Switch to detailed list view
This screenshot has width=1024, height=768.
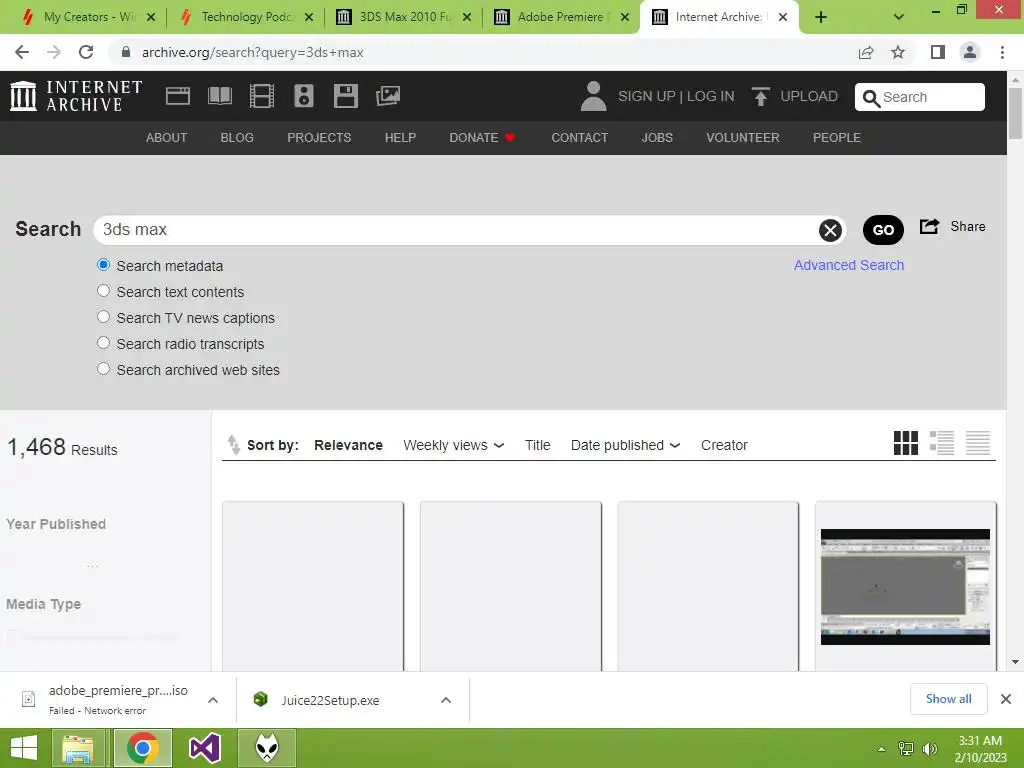tap(942, 443)
